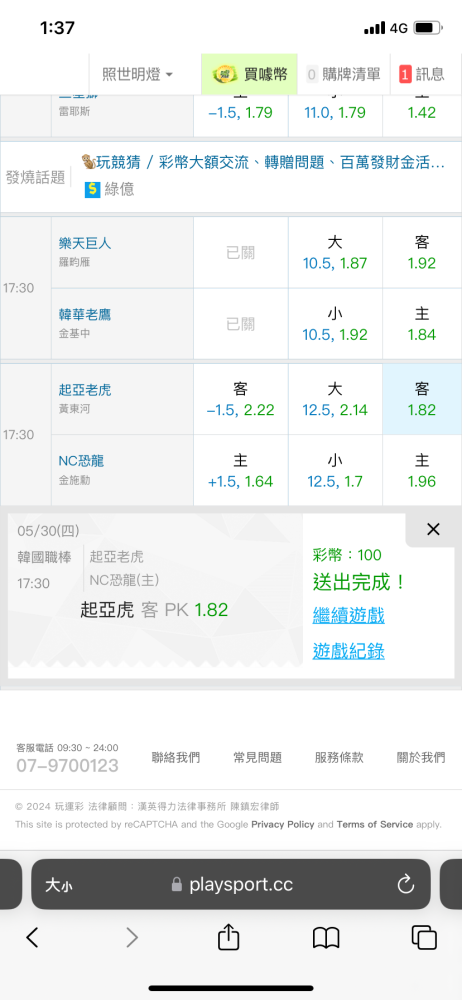462x1000 pixels.
Task: Reload page with the refresh icon
Action: point(405,884)
